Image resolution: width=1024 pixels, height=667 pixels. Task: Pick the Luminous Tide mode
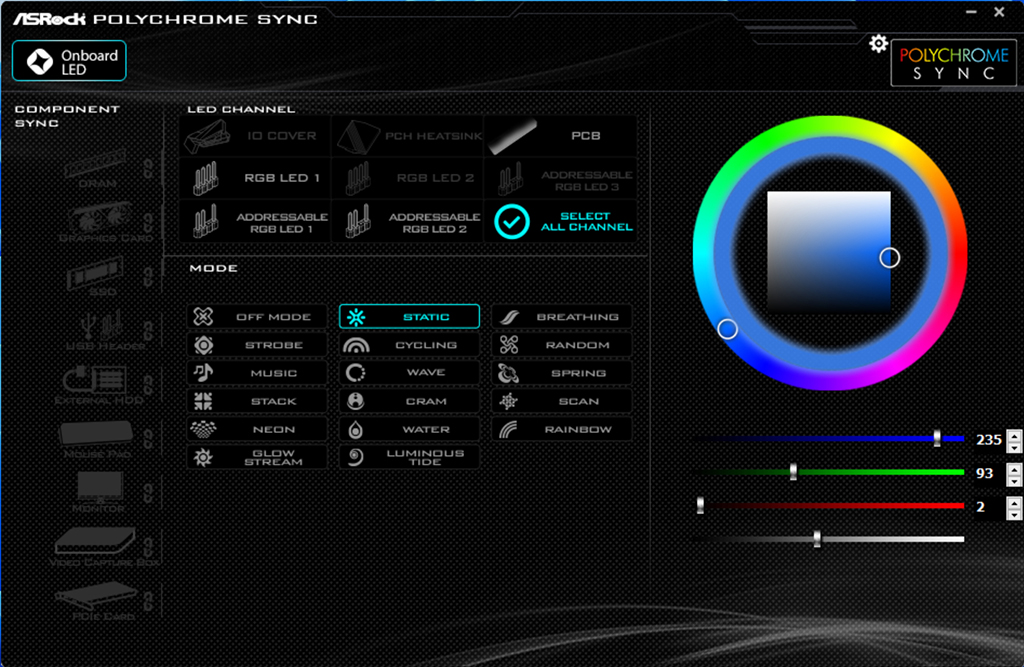[x=409, y=457]
